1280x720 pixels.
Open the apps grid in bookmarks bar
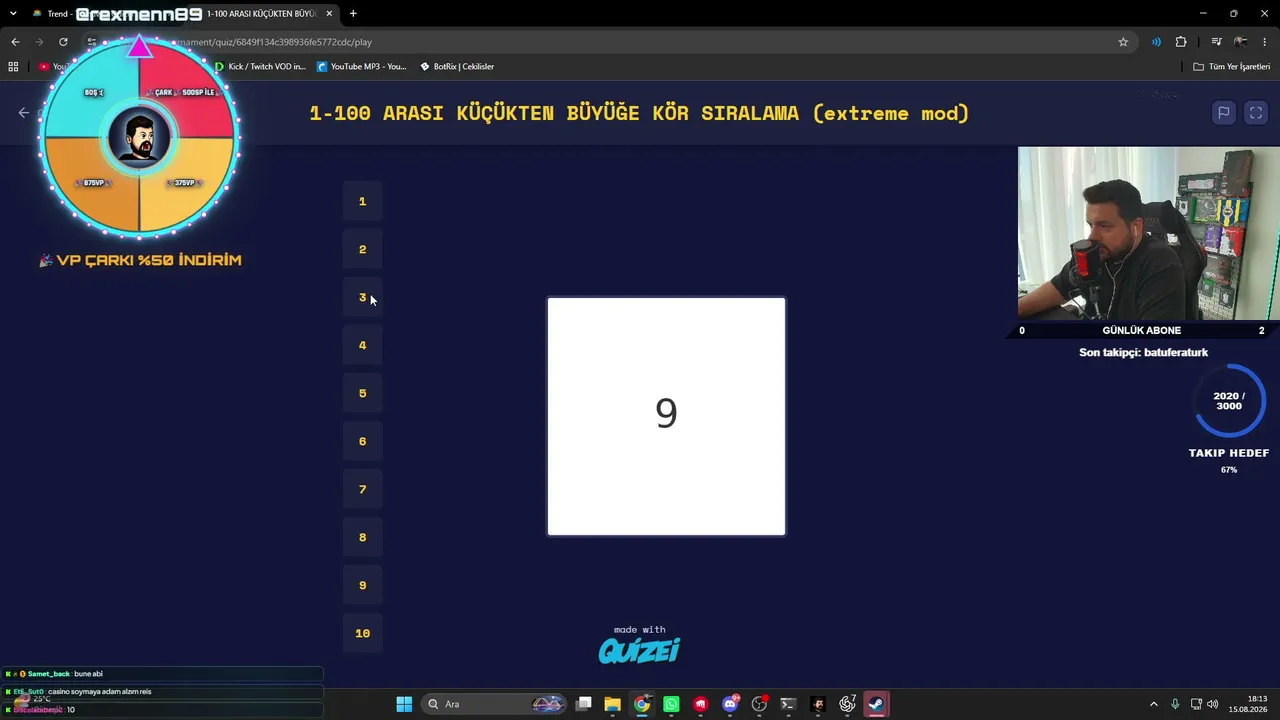point(13,67)
